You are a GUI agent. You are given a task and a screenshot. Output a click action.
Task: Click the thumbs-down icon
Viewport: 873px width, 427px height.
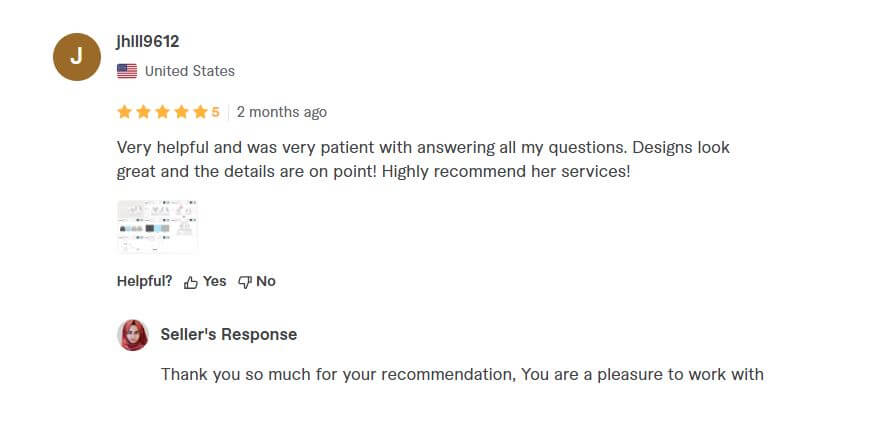pos(245,282)
